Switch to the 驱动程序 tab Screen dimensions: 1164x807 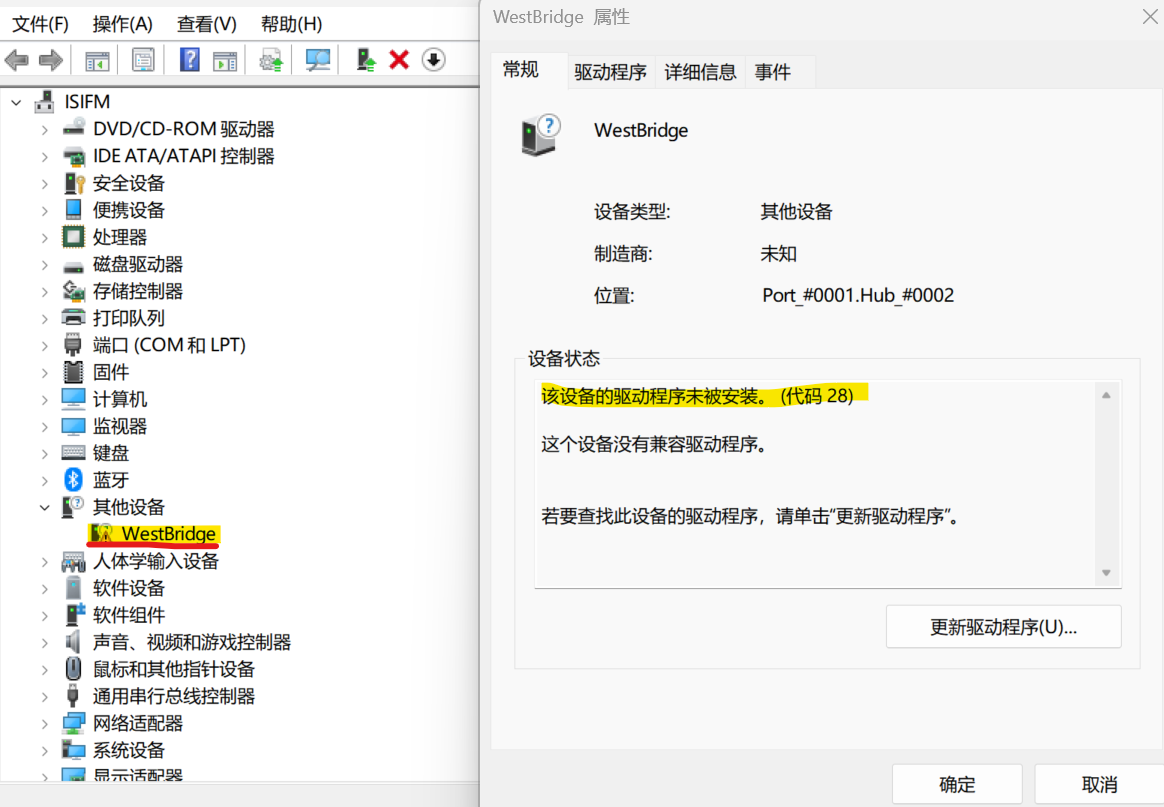[609, 71]
